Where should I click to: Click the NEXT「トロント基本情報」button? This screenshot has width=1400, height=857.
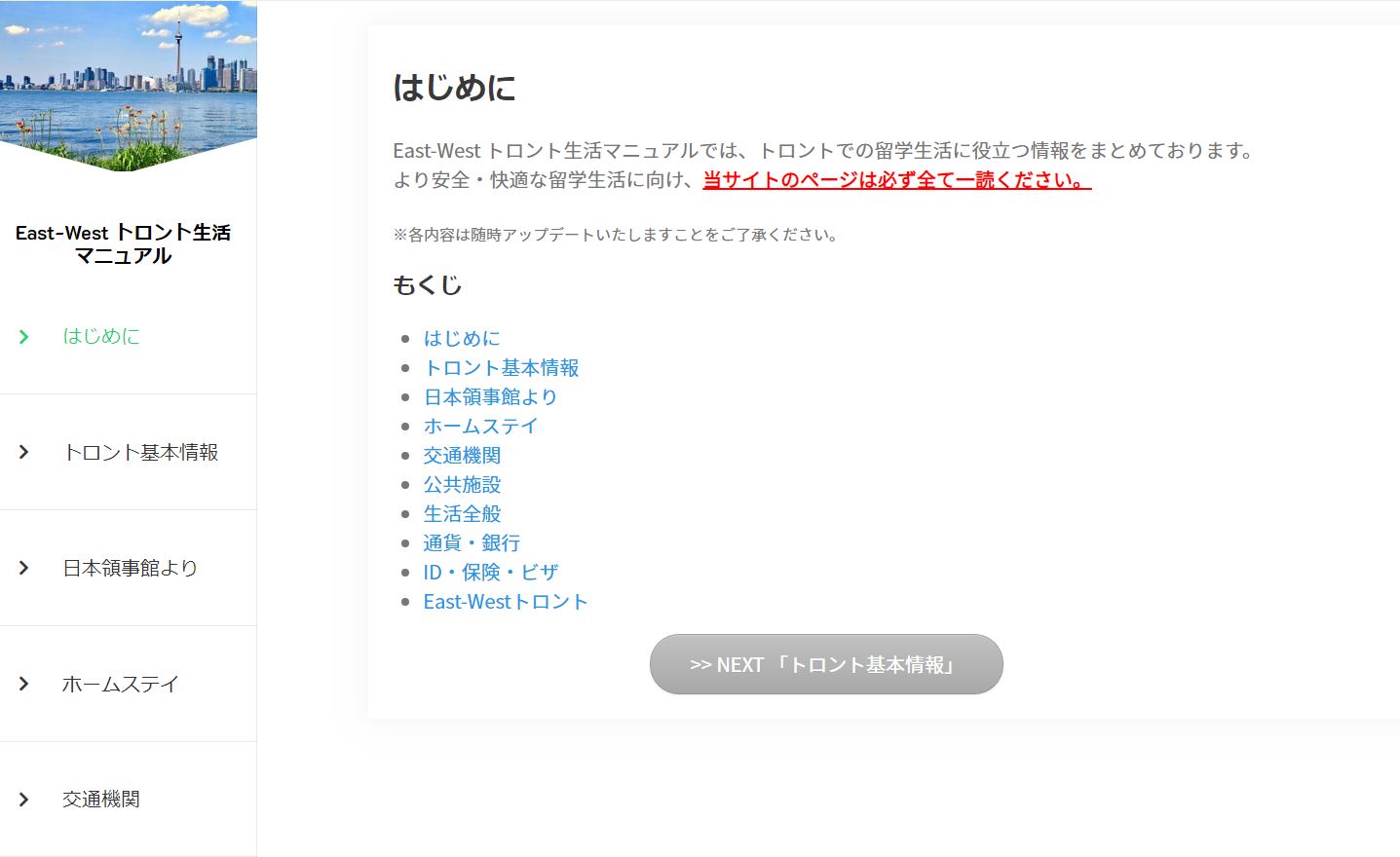pos(826,664)
